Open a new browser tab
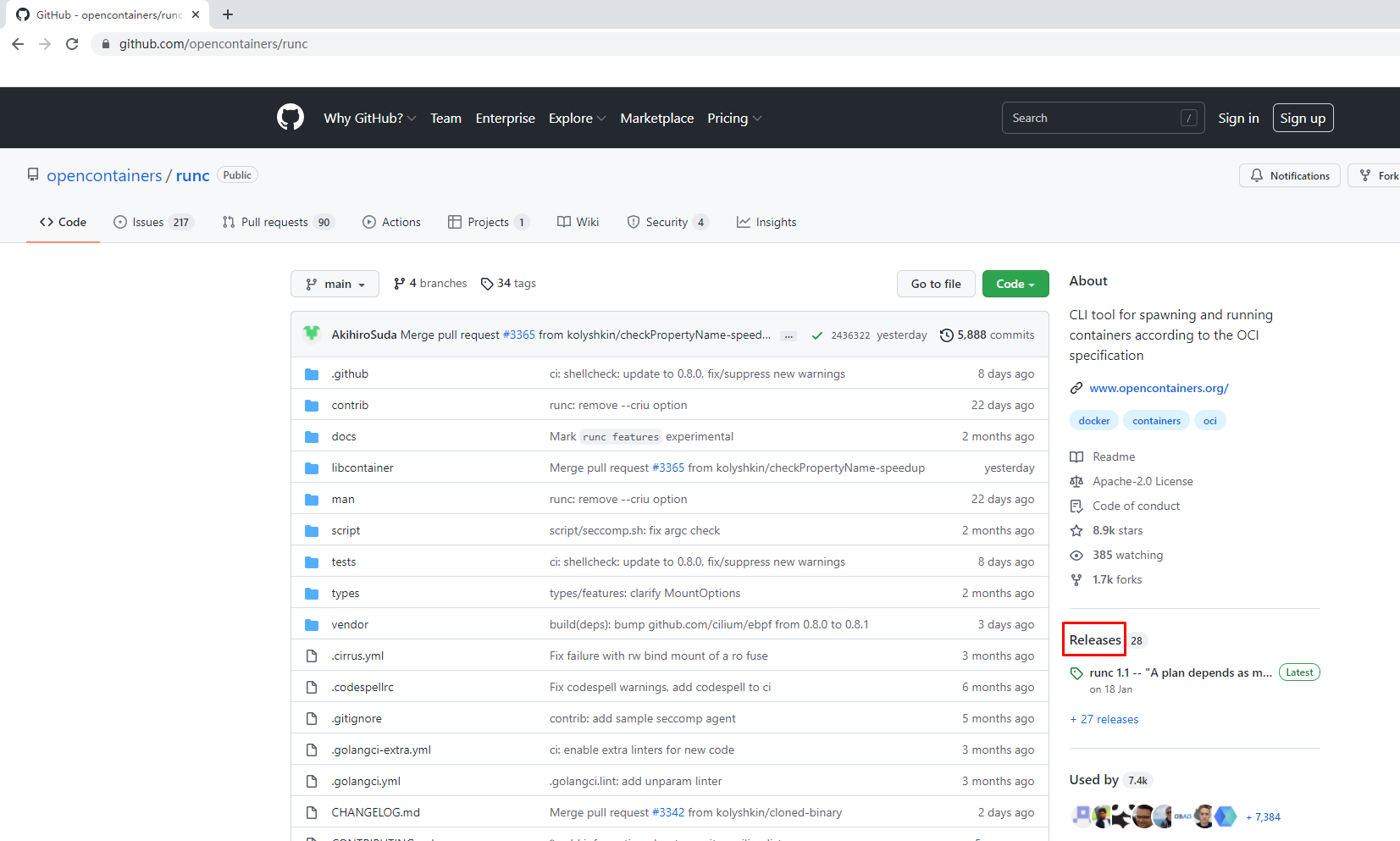1400x841 pixels. (x=228, y=14)
